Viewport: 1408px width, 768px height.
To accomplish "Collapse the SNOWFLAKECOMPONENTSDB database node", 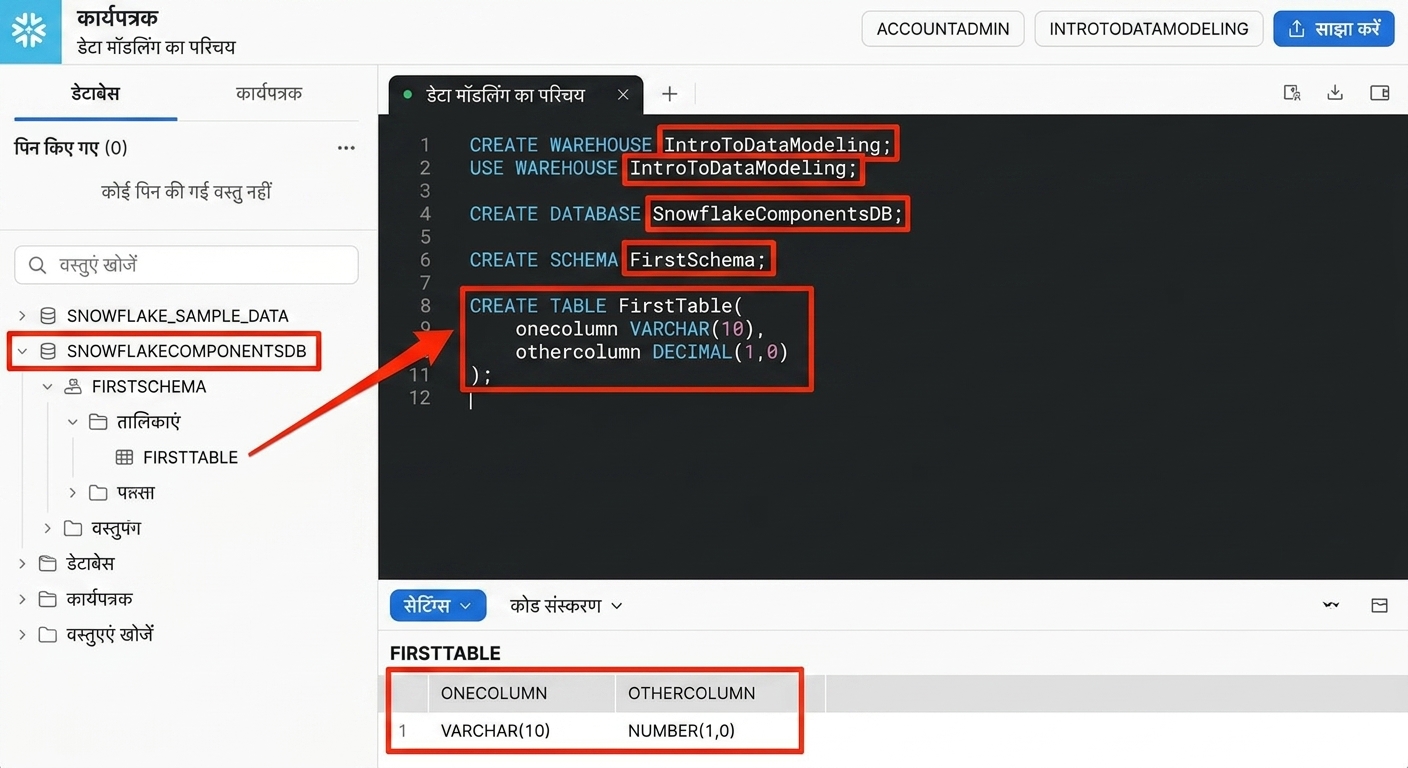I will (x=22, y=351).
